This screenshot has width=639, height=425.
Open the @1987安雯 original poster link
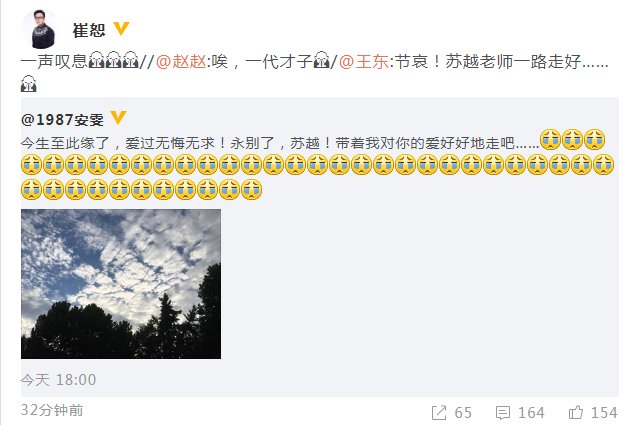[x=62, y=120]
